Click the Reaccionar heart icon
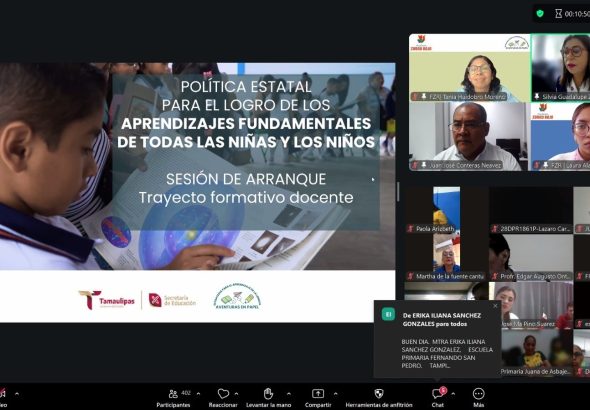 223,394
